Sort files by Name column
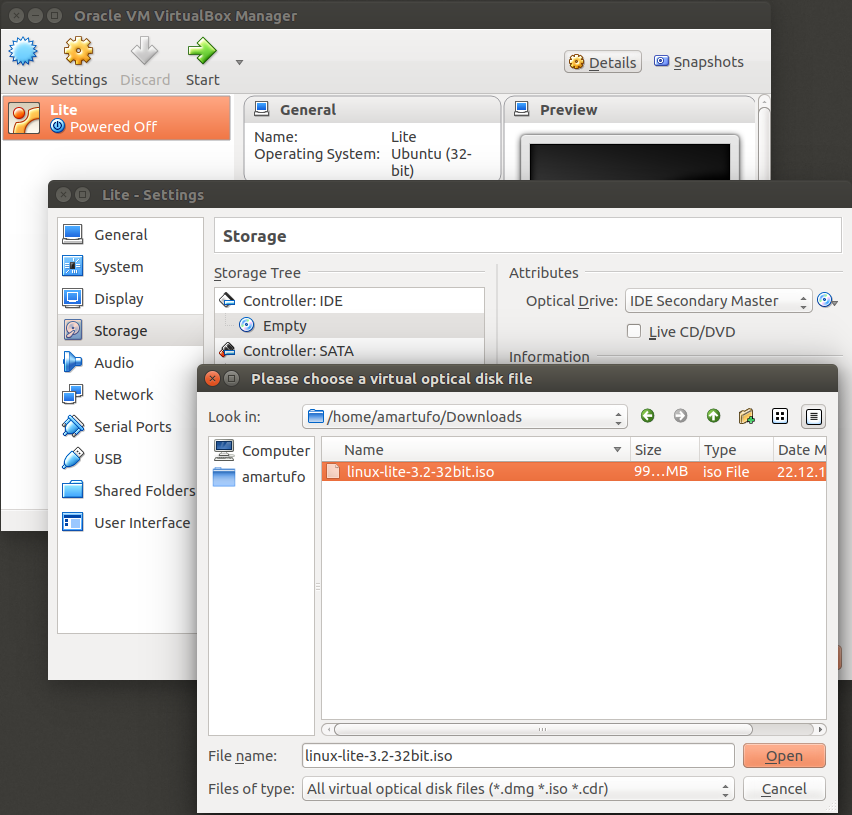852x815 pixels. (476, 449)
